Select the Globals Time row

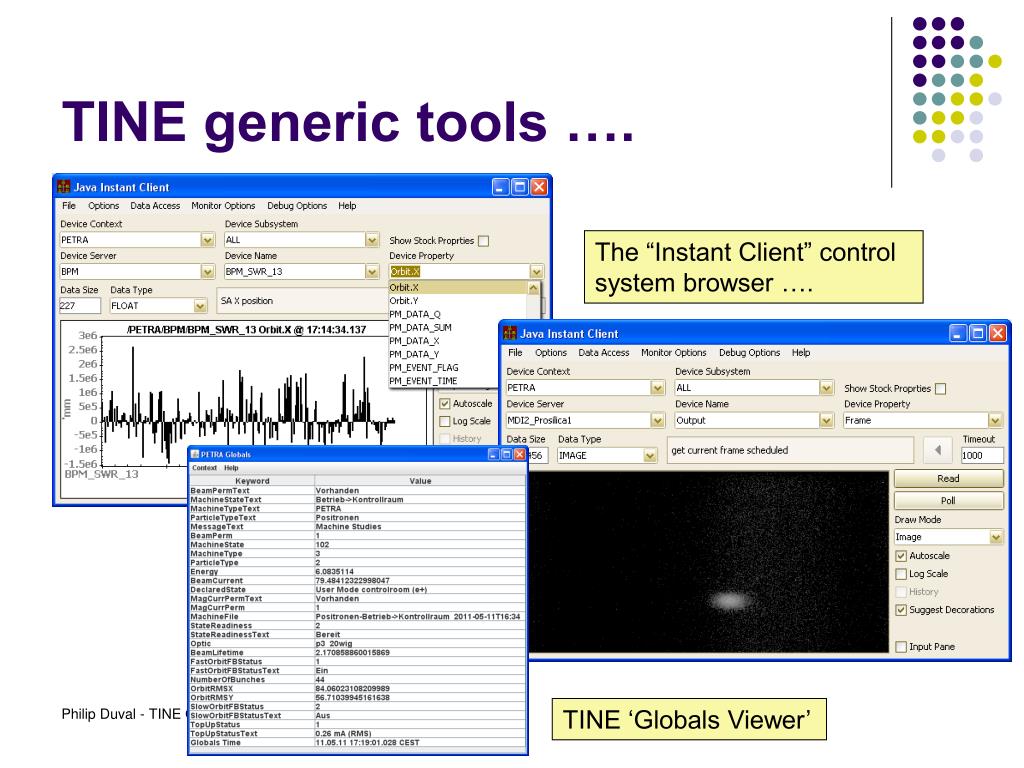click(358, 743)
